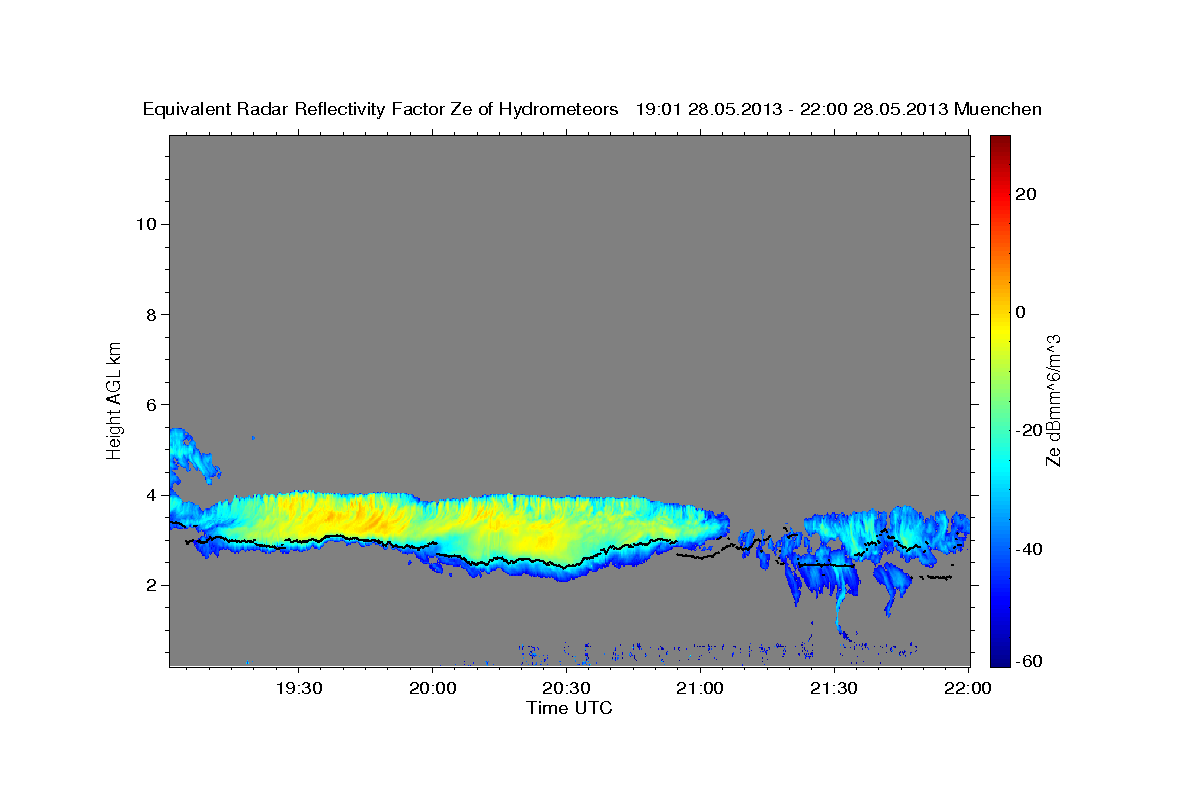Click the colorbar value label 0
Viewport: 1200px width, 800px height.
[1020, 312]
